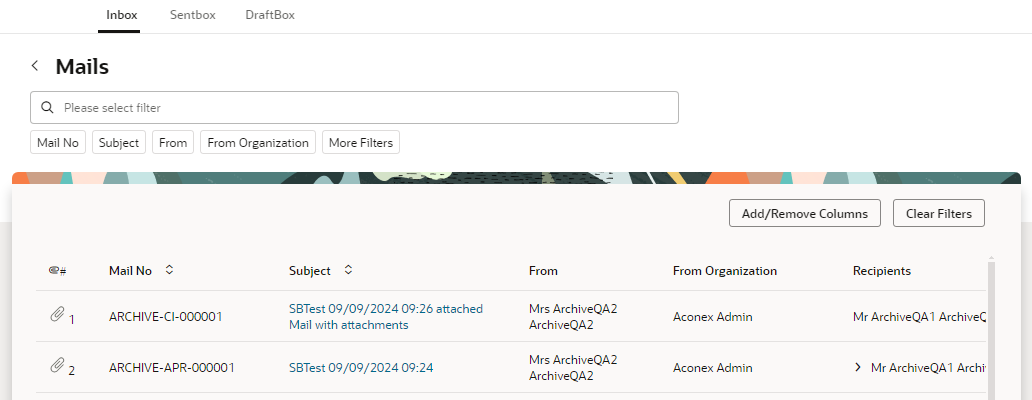Screen dimensions: 1032x400
Task: Click the Clear Filters button
Action: [939, 213]
